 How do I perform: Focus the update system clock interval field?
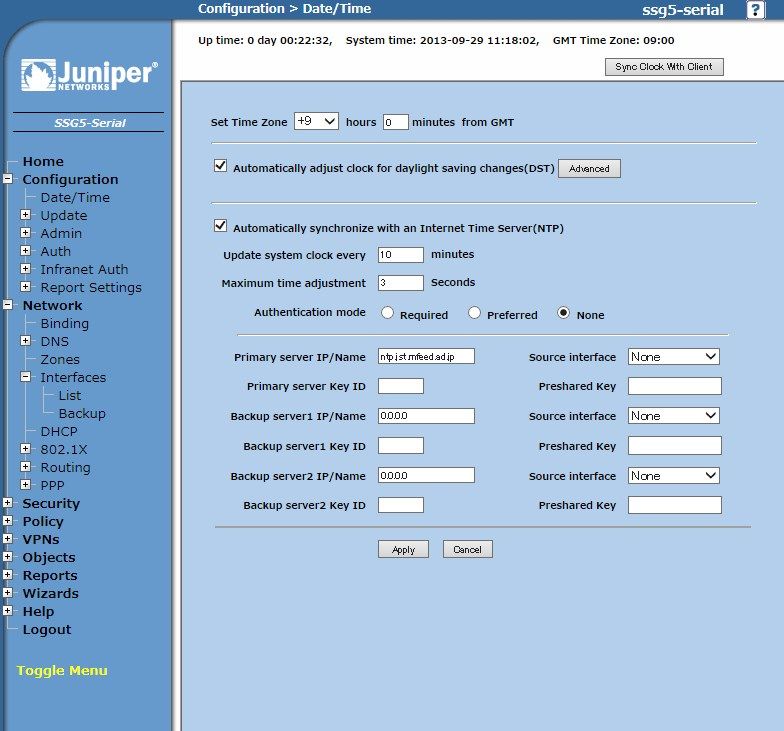(x=400, y=255)
